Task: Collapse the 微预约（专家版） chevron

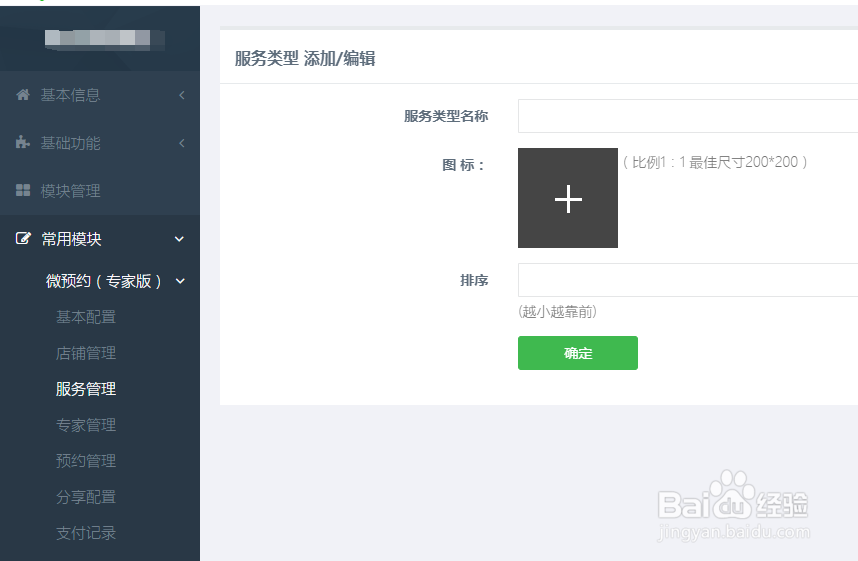Action: tap(180, 281)
